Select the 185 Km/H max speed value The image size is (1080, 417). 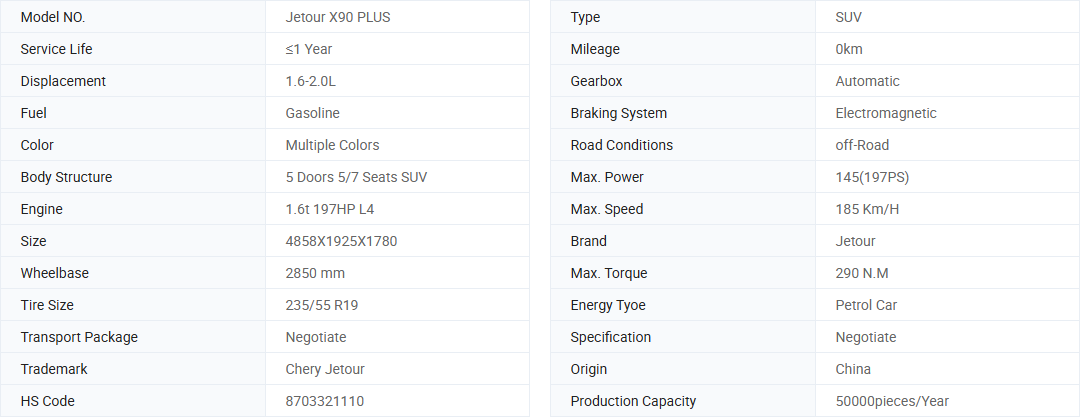(x=867, y=209)
